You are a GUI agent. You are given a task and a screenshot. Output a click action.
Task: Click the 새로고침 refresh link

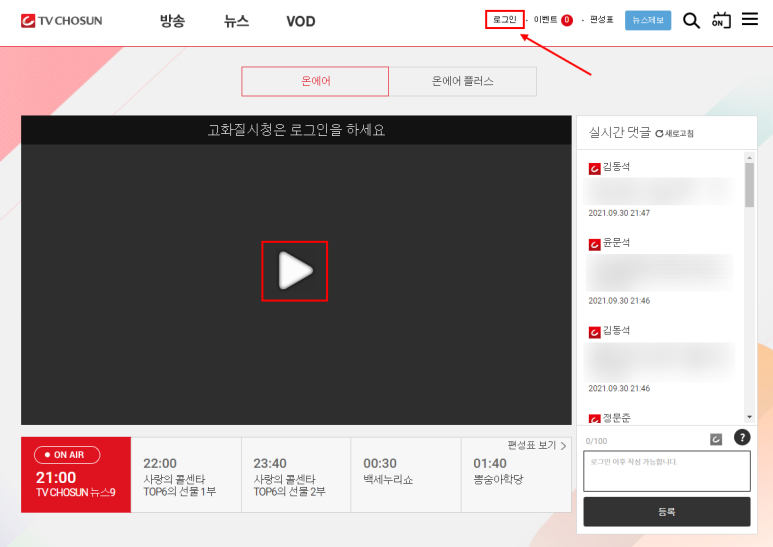(674, 134)
